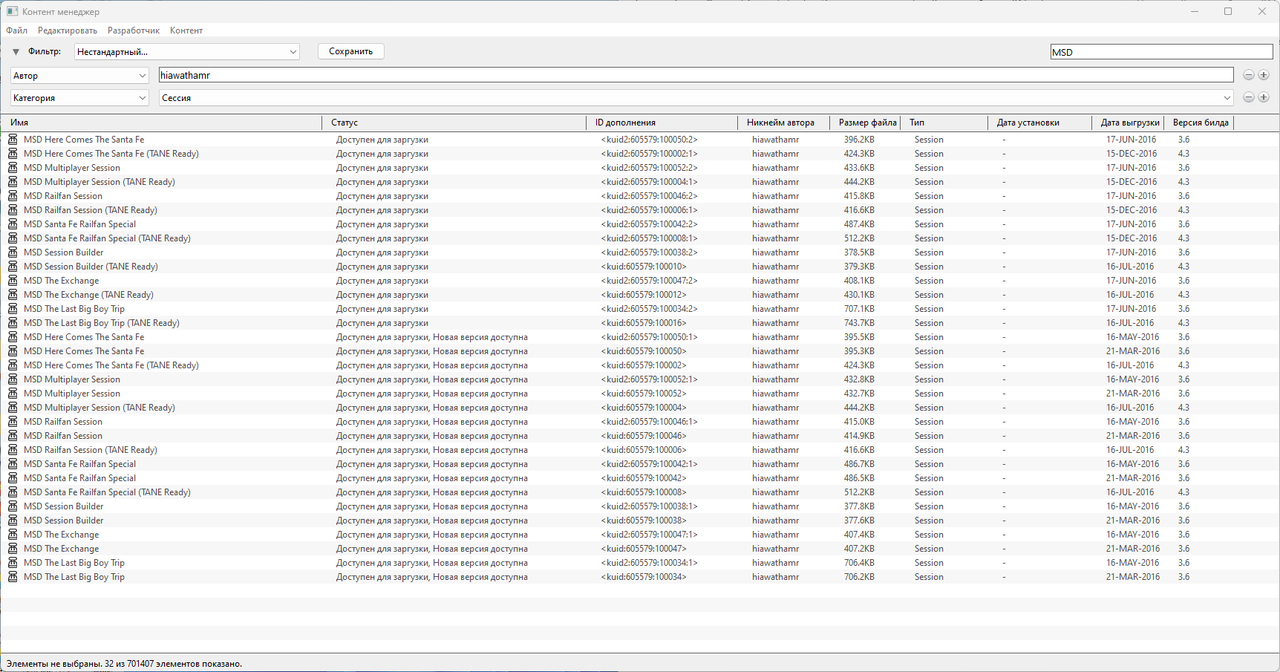Image resolution: width=1280 pixels, height=672 pixels.
Task: Click the session icon of the 706.2KB Last Big Boy Trip
Action: pos(14,577)
